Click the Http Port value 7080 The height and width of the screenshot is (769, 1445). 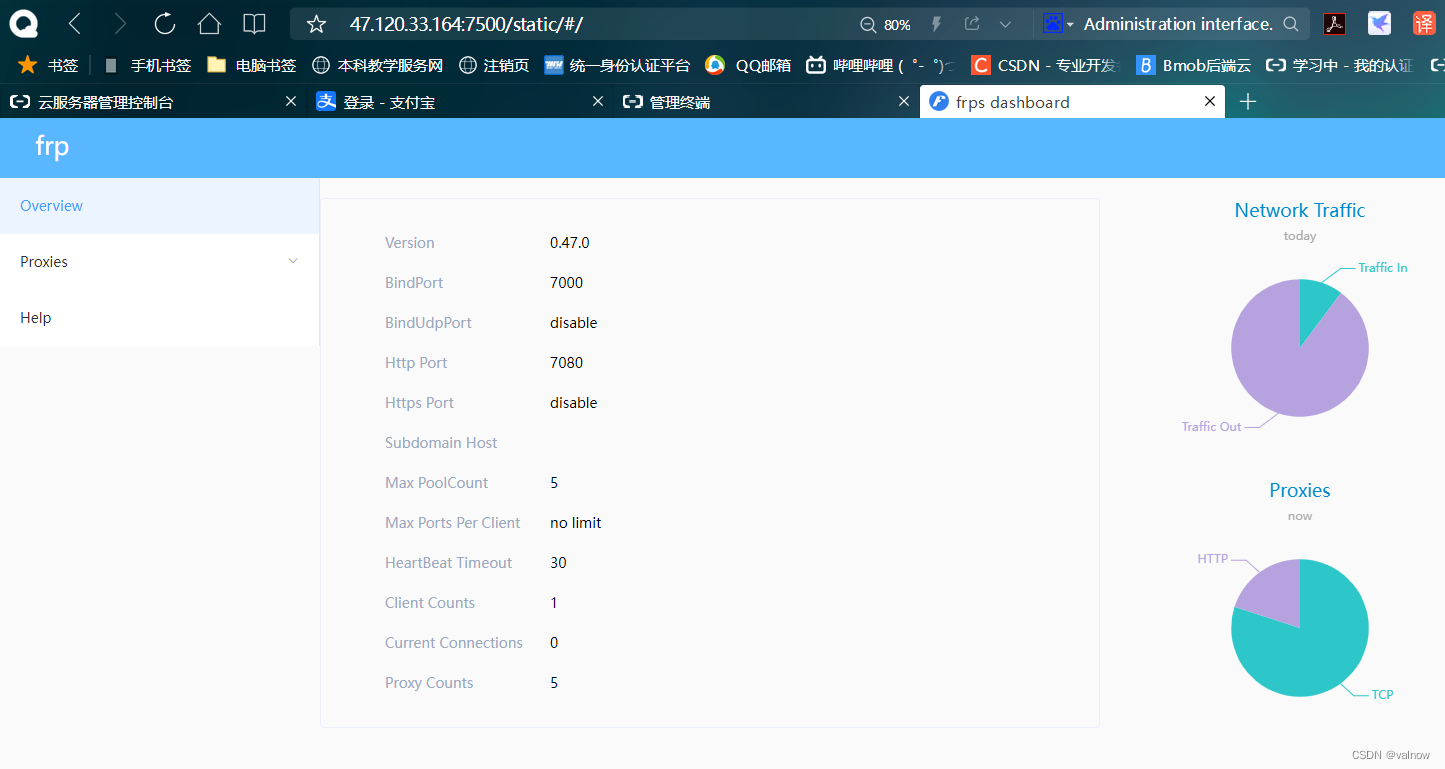click(x=566, y=363)
